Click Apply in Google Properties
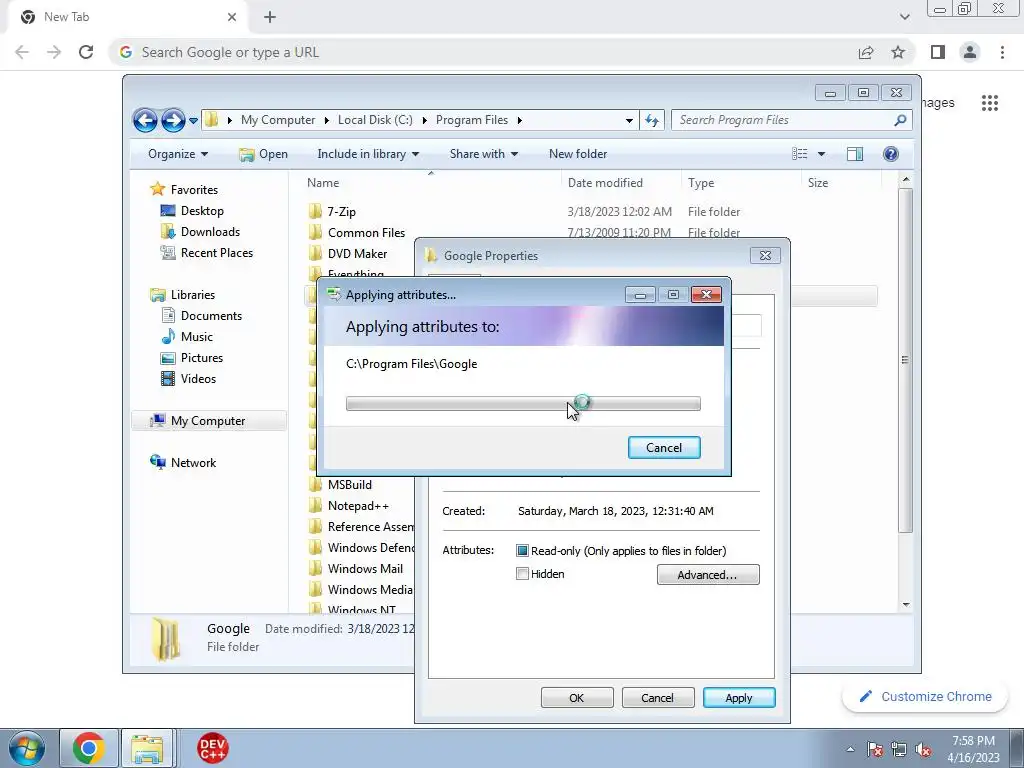 click(739, 697)
